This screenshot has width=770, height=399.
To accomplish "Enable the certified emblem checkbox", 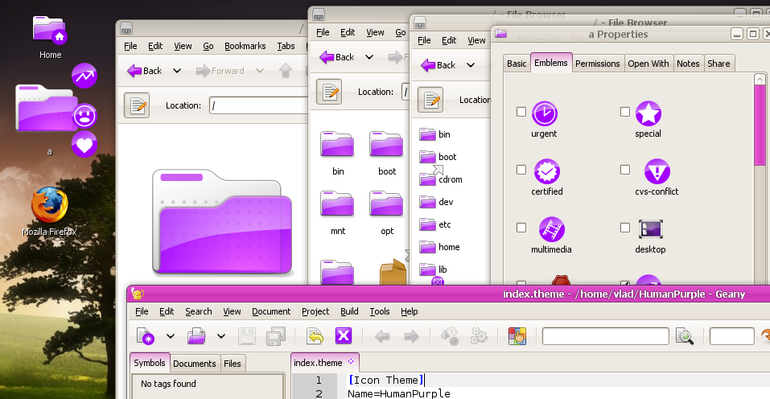I will pyautogui.click(x=521, y=170).
